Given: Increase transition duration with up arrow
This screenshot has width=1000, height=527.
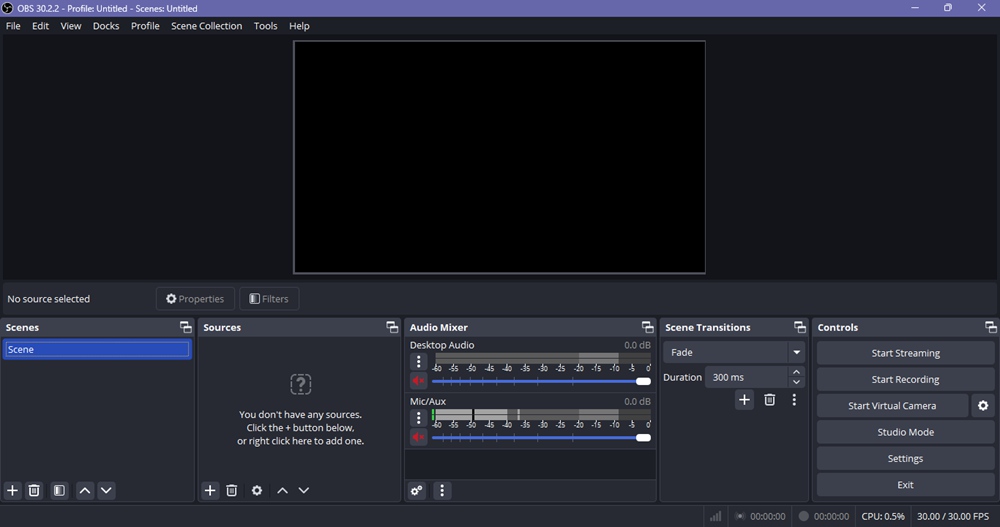Looking at the screenshot, I should tap(797, 372).
